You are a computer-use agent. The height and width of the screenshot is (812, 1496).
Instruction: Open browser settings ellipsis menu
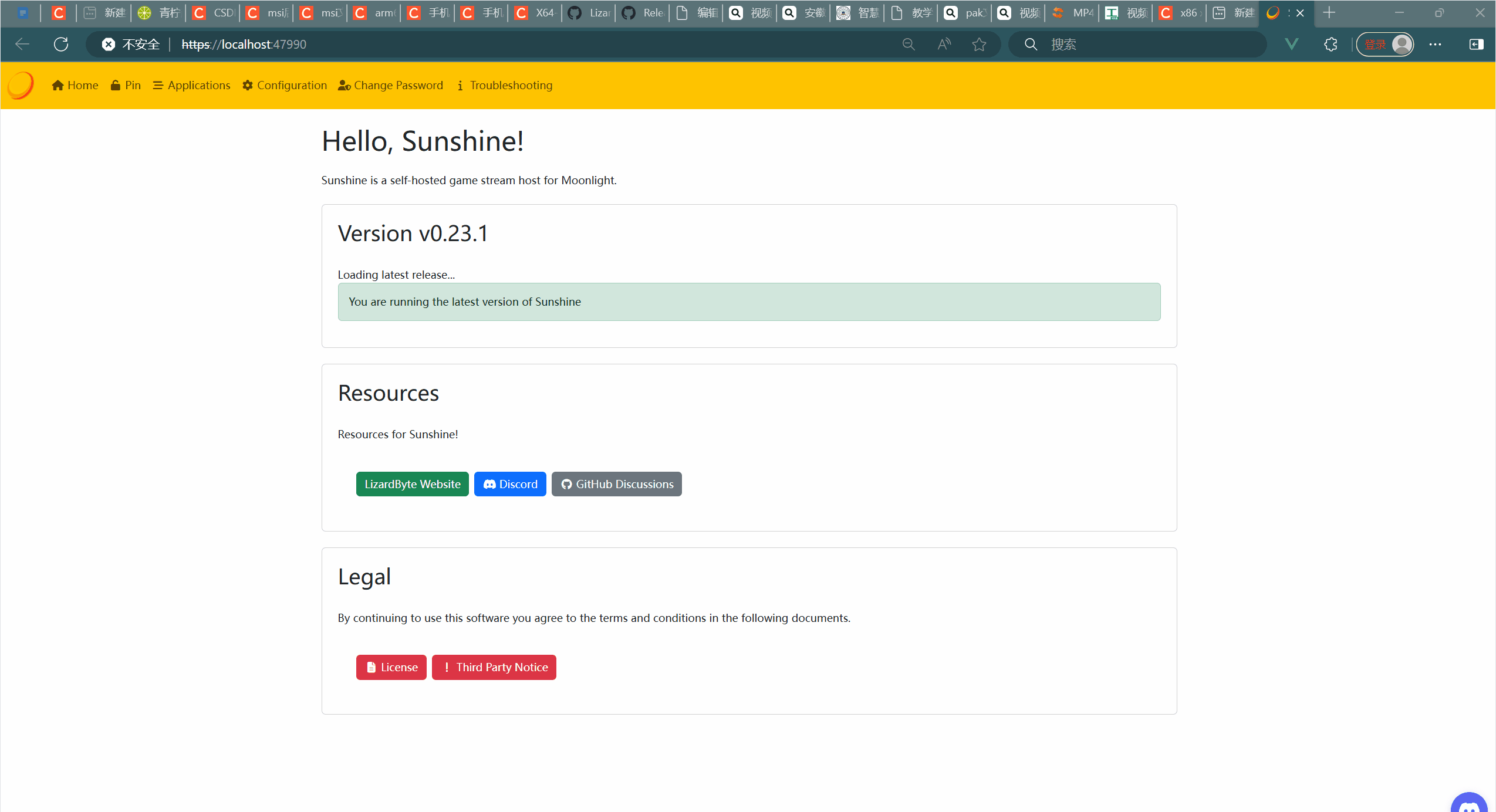pyautogui.click(x=1435, y=44)
